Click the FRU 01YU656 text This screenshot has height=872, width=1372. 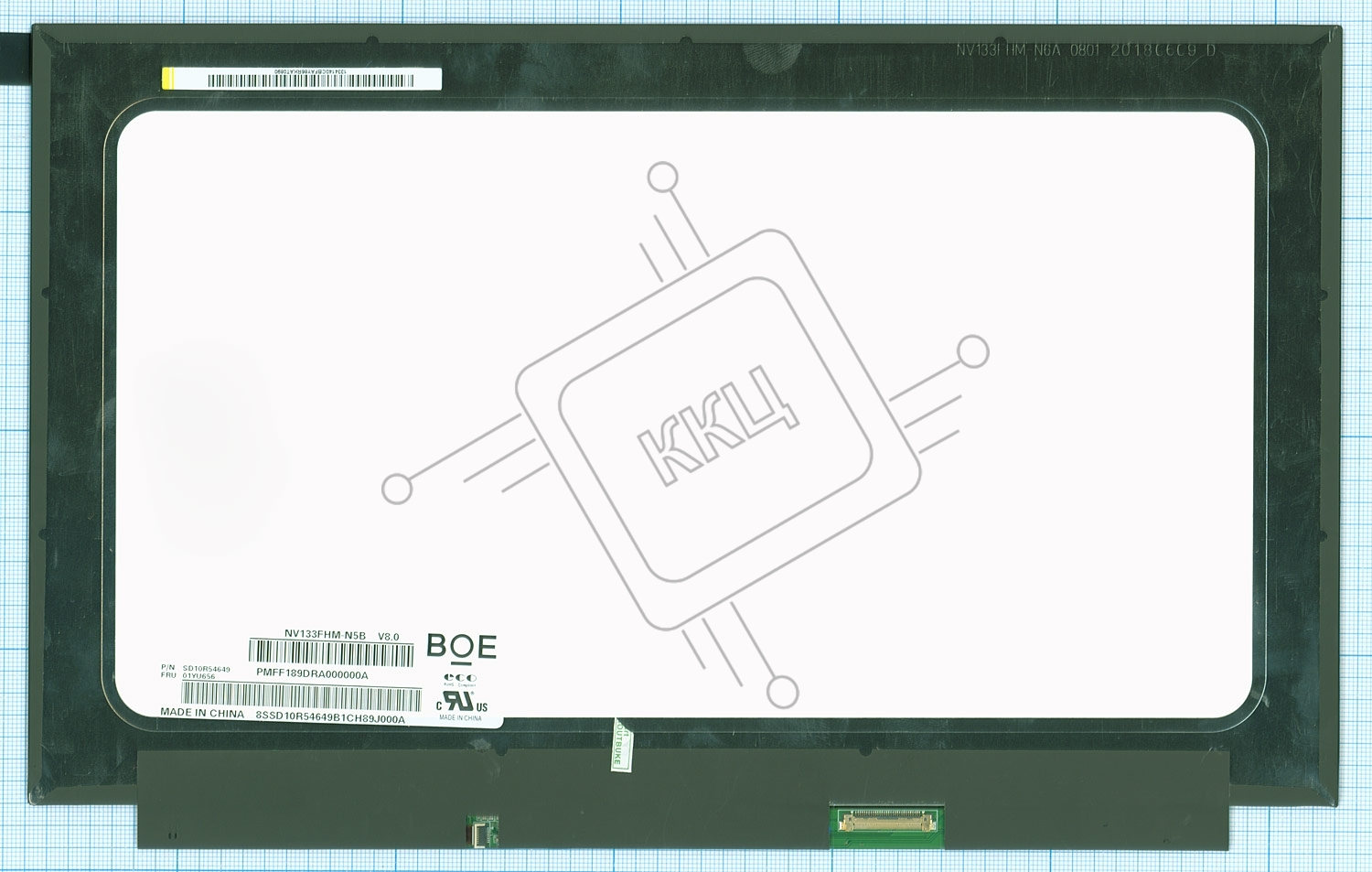point(188,676)
